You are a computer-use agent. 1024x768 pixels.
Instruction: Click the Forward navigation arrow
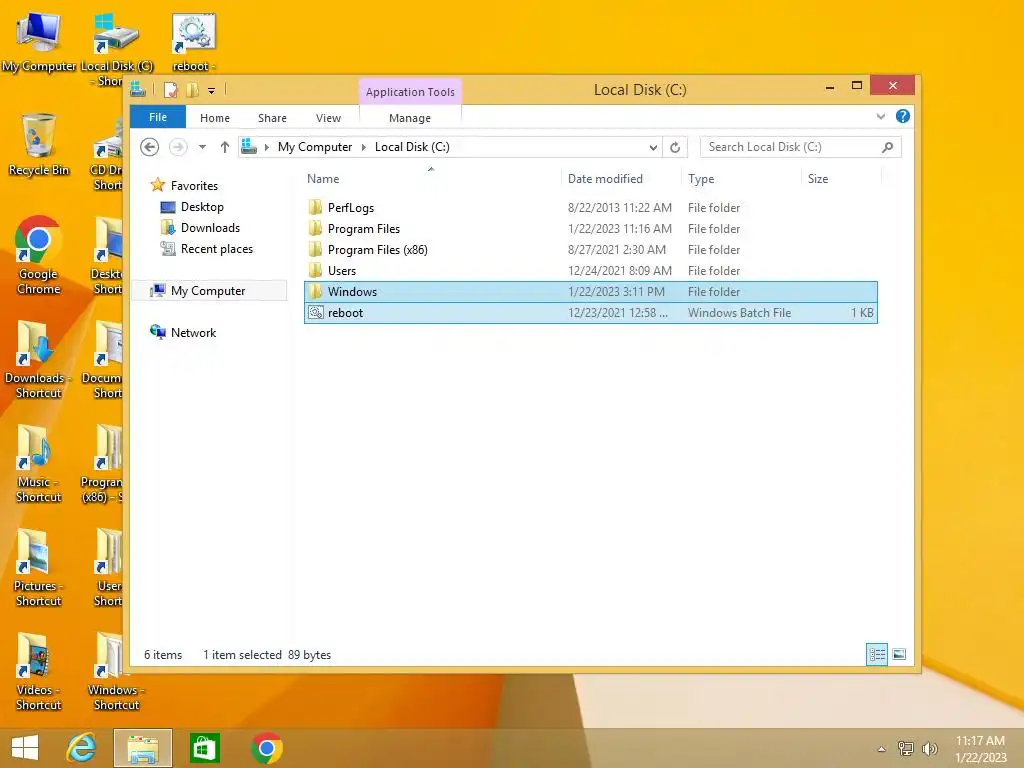(x=178, y=147)
